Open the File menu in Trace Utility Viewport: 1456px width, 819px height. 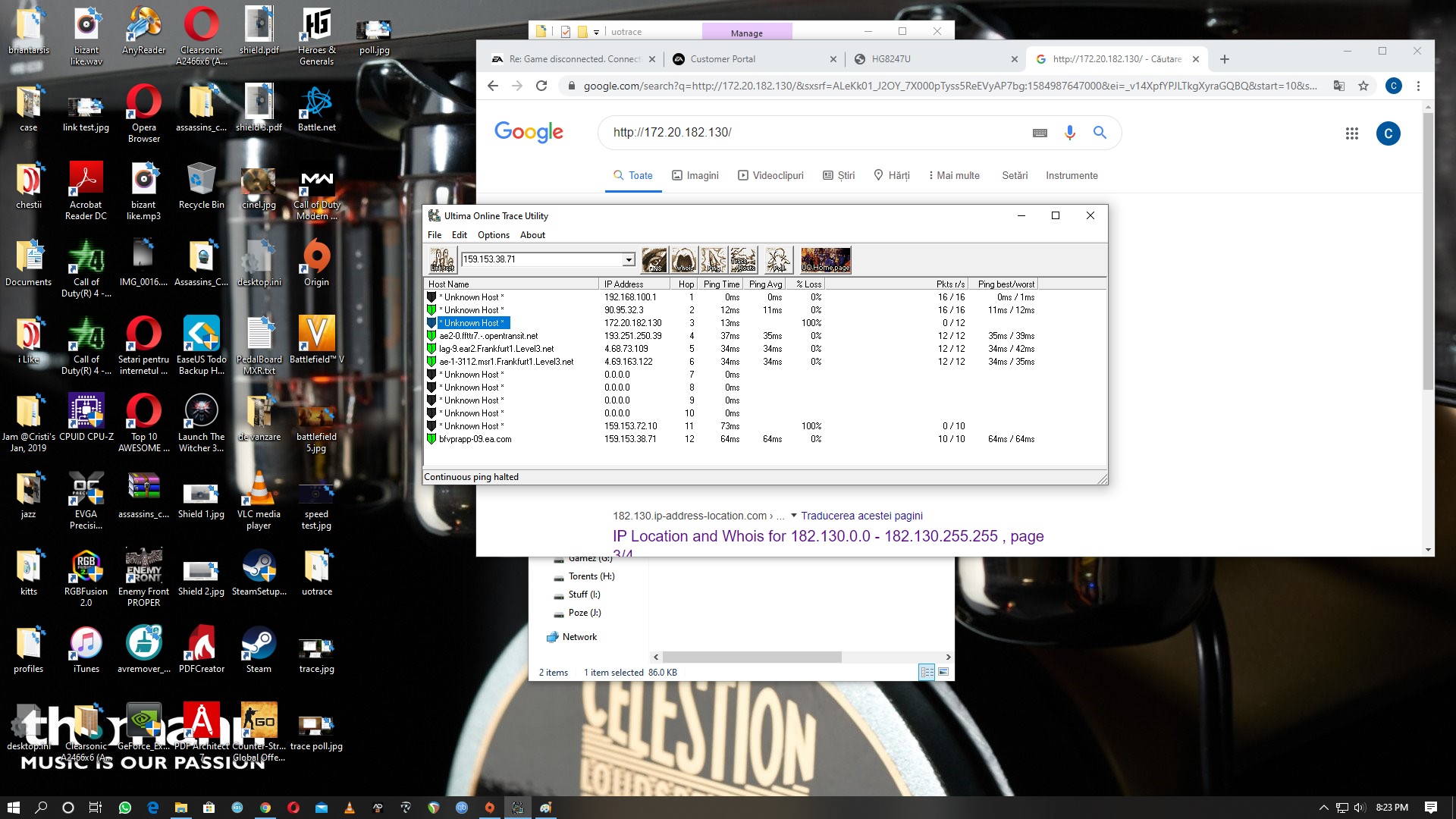point(435,235)
